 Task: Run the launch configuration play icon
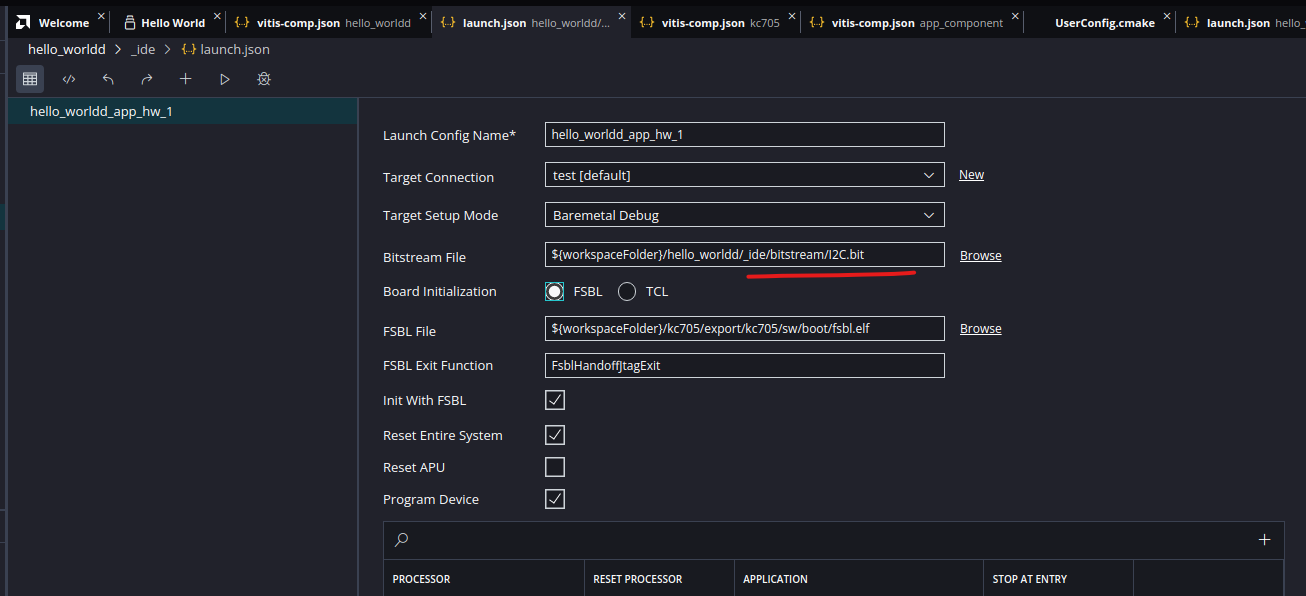pyautogui.click(x=225, y=79)
